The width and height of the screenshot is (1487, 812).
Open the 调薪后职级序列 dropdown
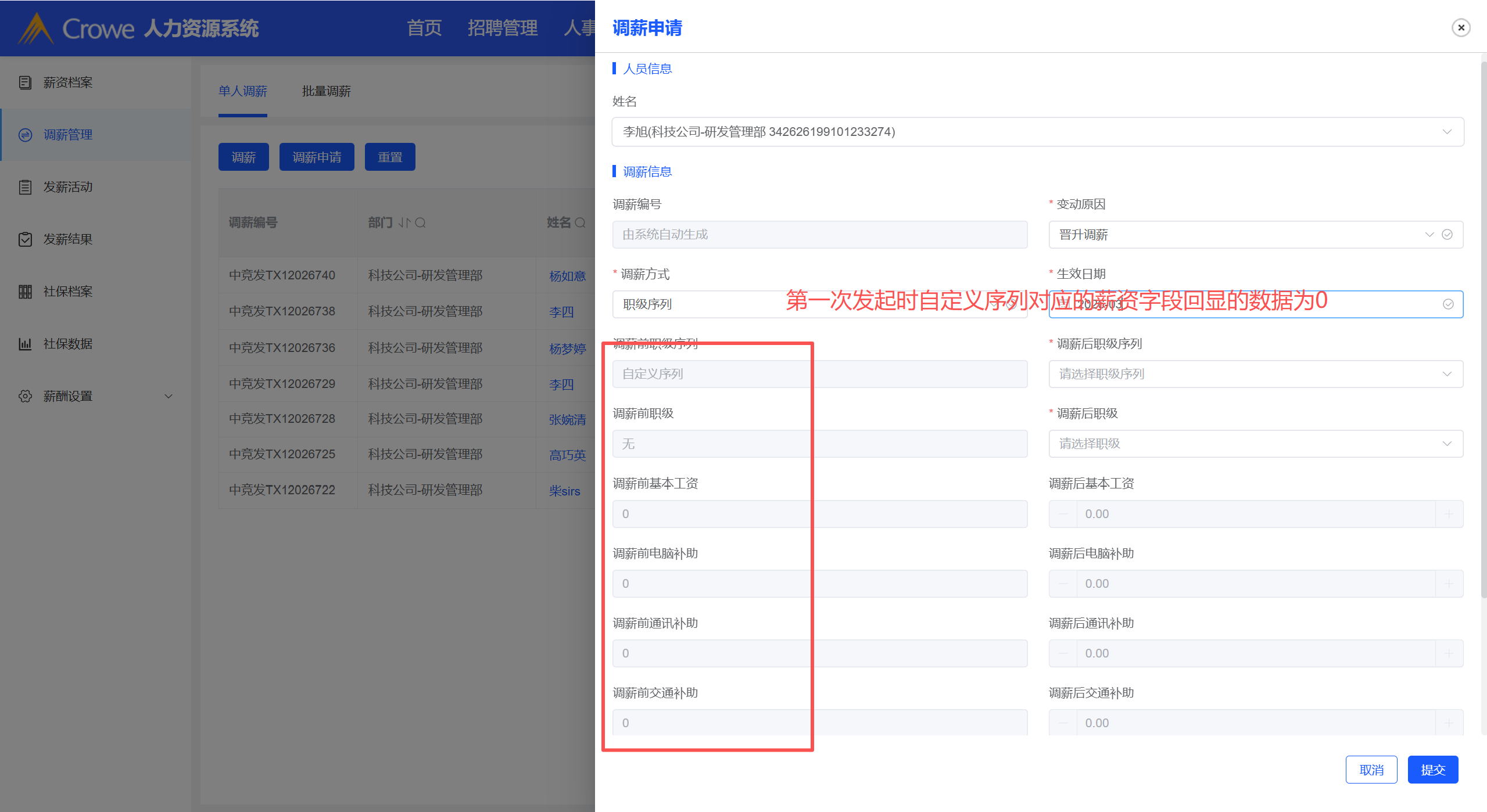[1255, 374]
